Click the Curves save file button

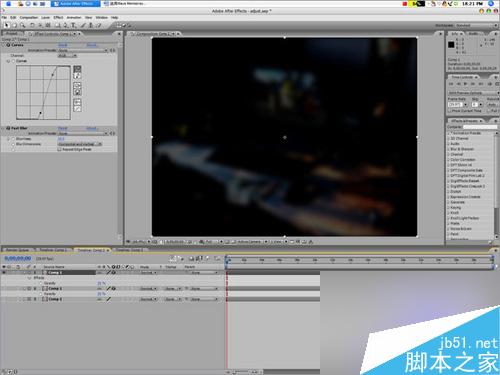point(77,92)
